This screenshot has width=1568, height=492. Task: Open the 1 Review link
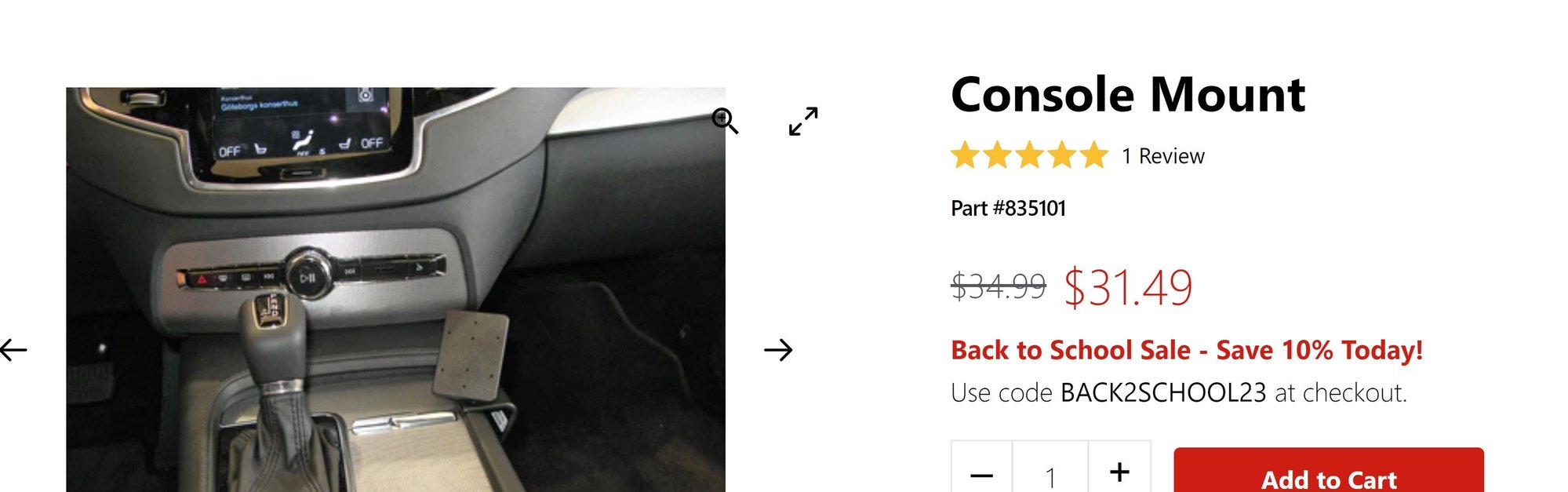(x=1162, y=156)
